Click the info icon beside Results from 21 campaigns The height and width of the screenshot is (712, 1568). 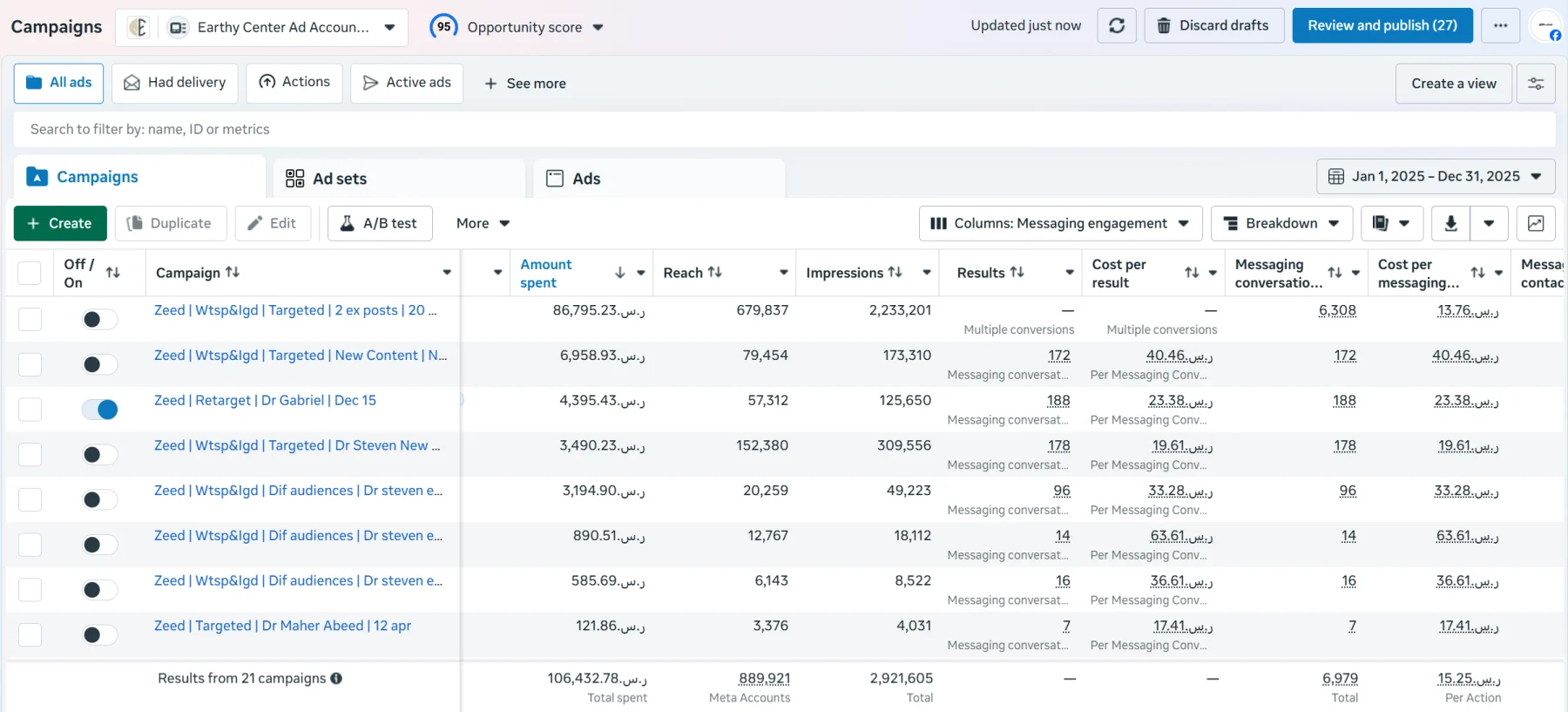pyautogui.click(x=336, y=678)
